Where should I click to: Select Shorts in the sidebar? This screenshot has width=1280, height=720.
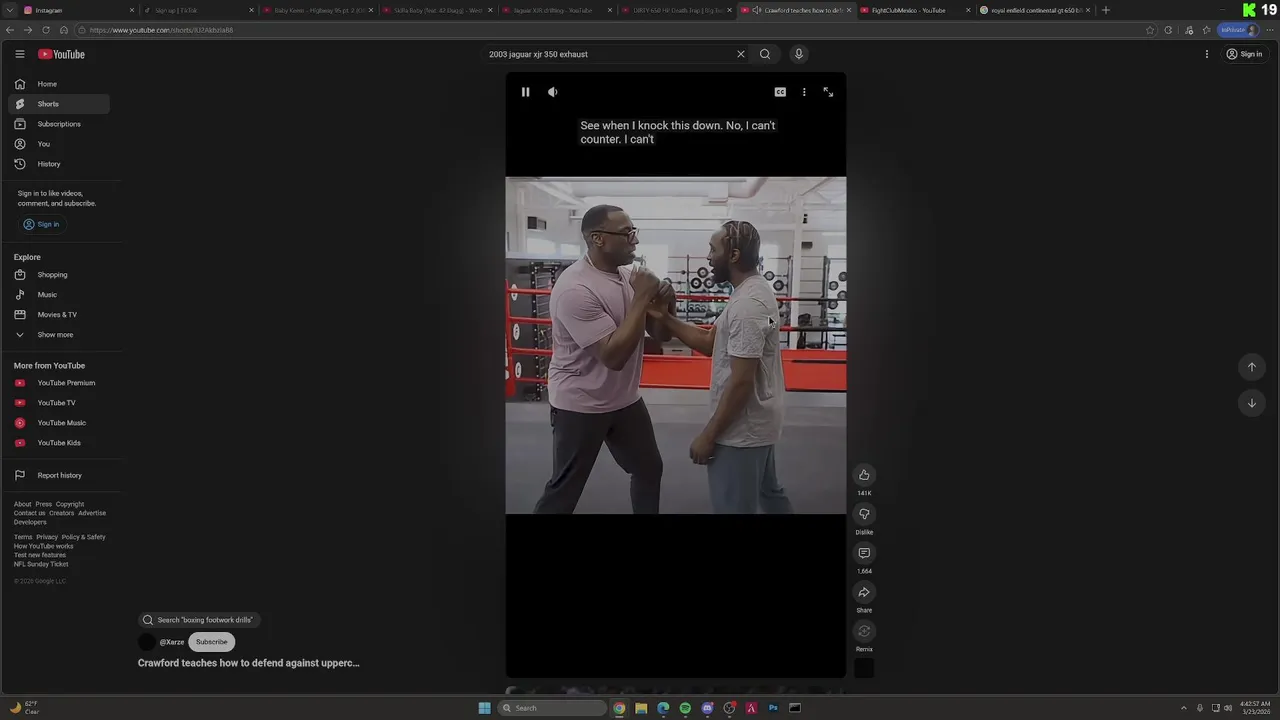click(x=58, y=104)
